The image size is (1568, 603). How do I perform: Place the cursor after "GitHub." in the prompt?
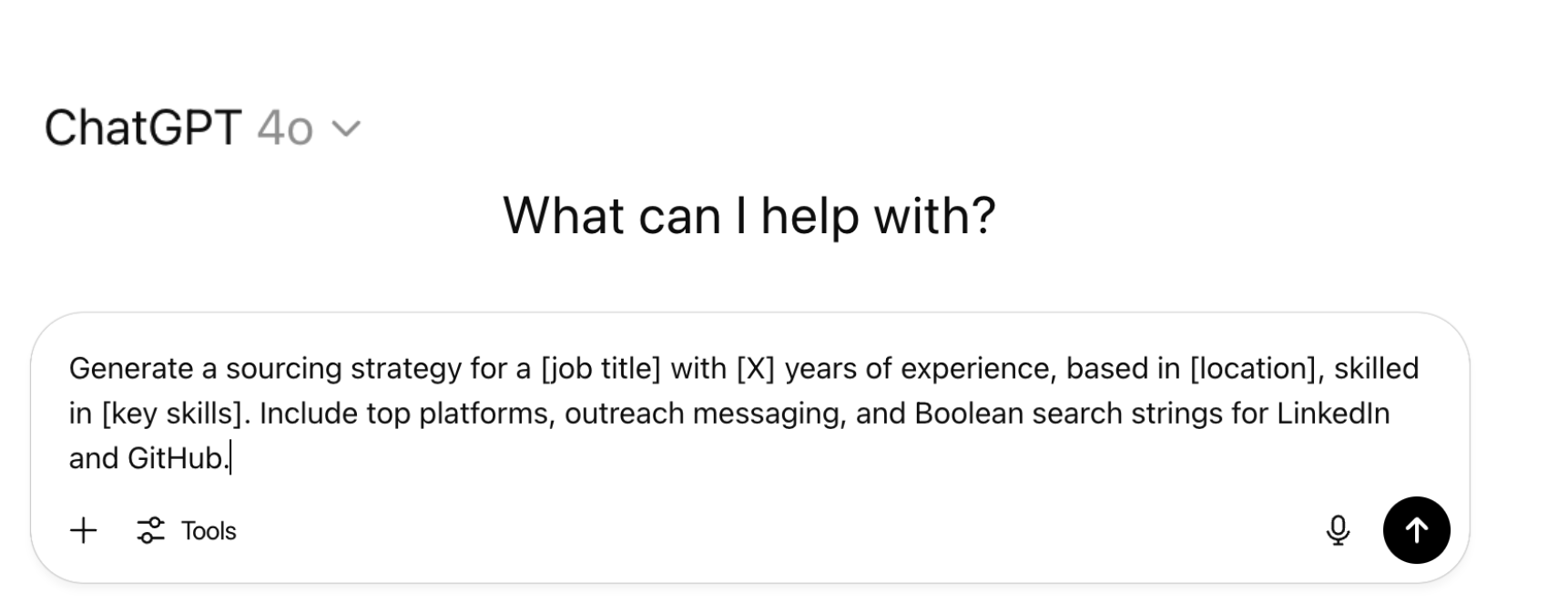[x=230, y=458]
